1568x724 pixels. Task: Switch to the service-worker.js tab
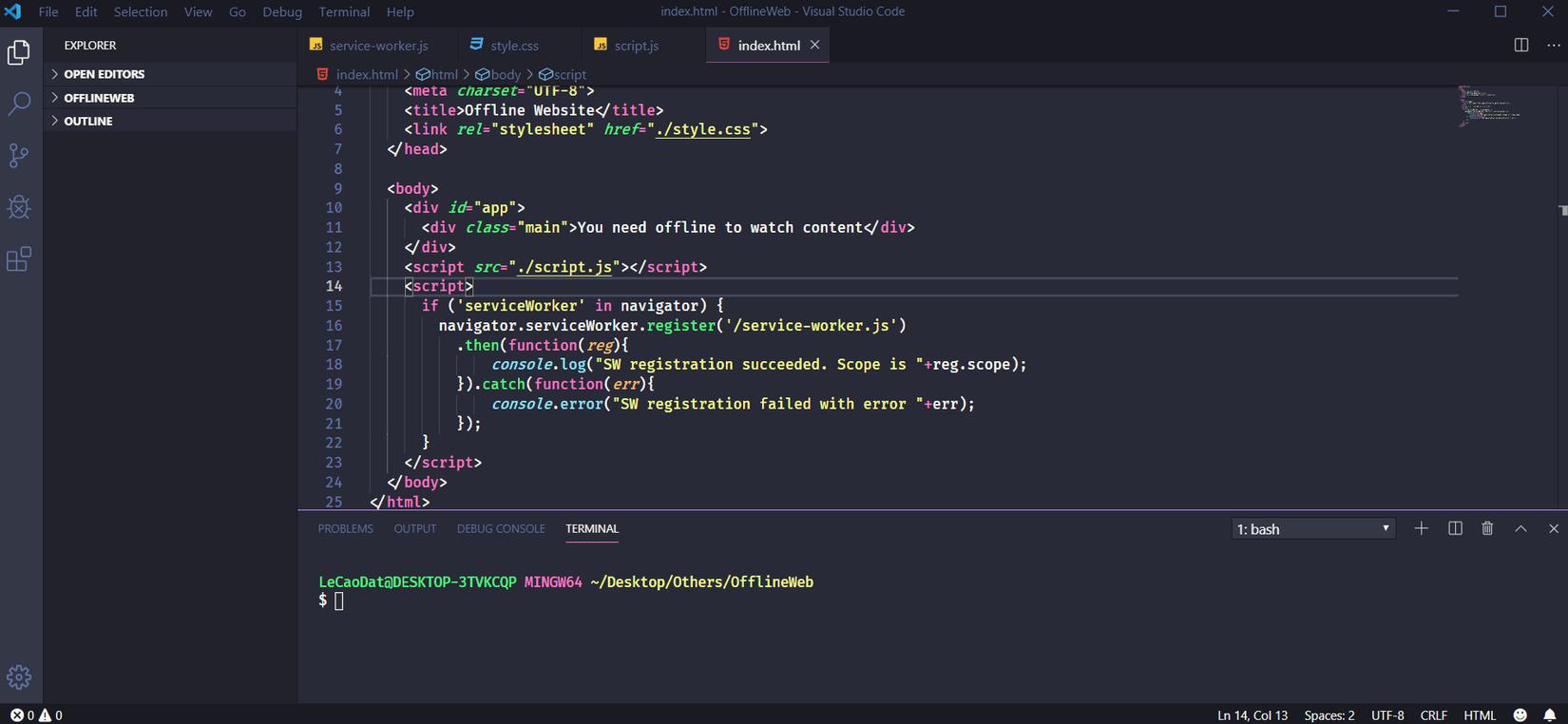pos(377,46)
